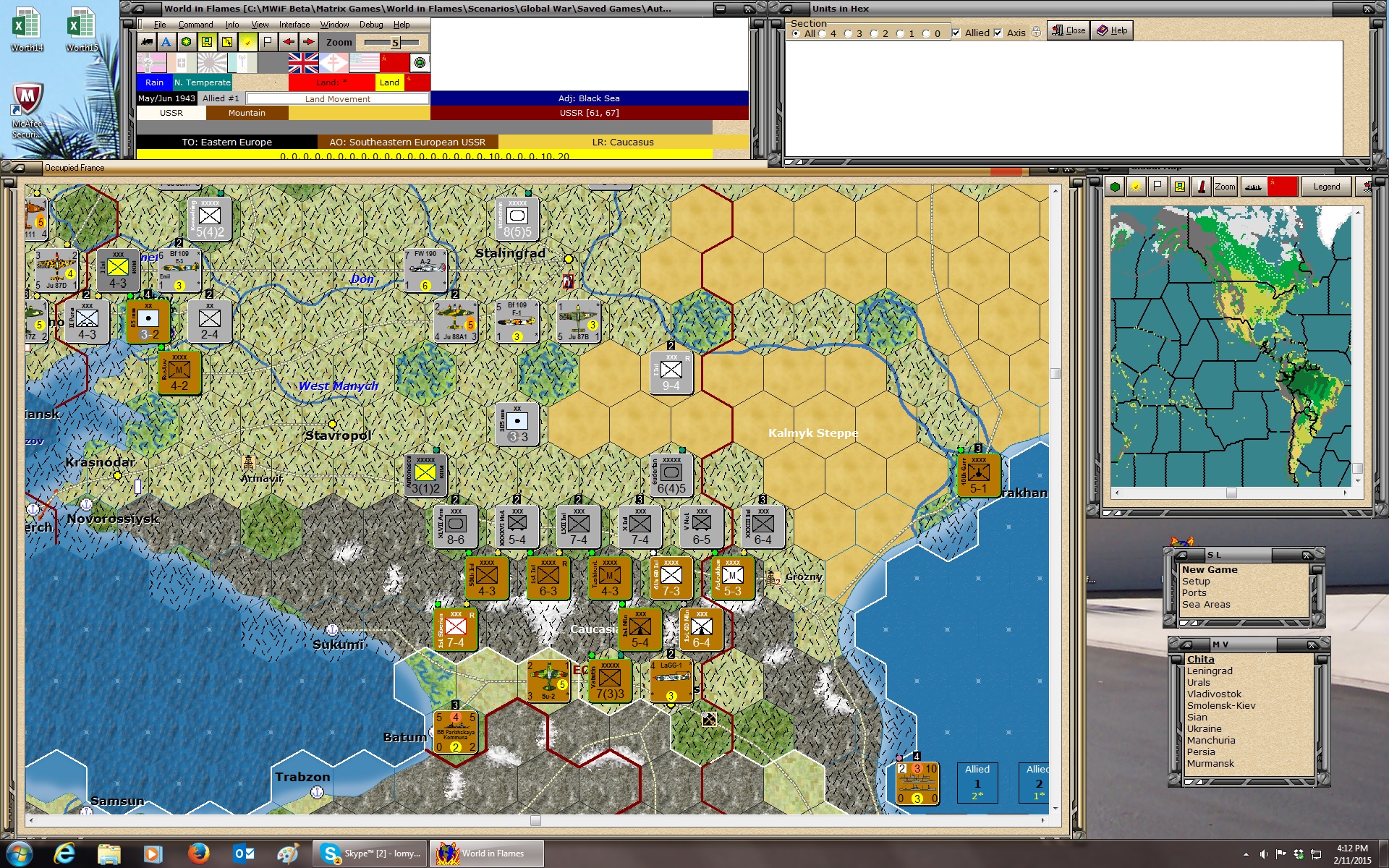Click the blue letter A toolbar icon

pos(166,42)
